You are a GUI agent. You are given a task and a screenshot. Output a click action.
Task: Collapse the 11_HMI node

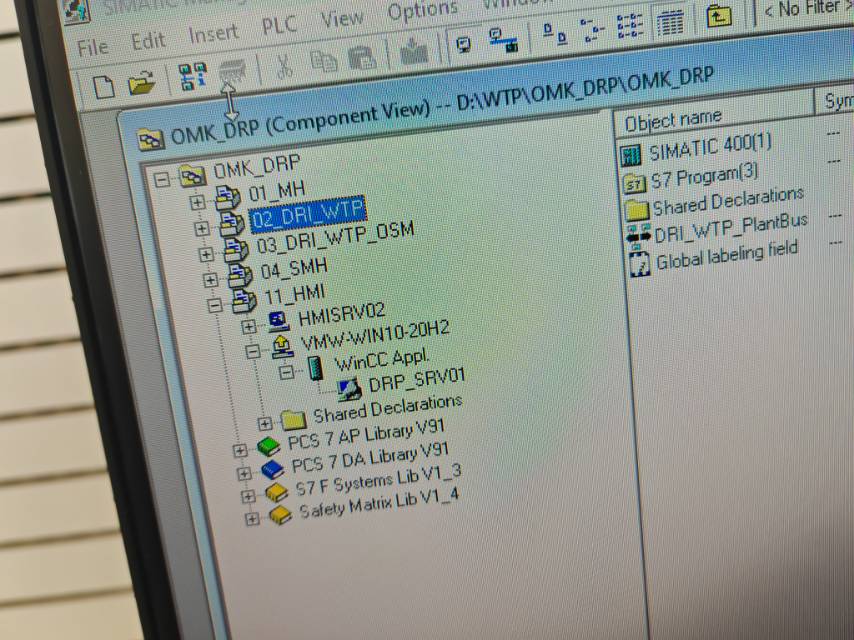tap(215, 305)
